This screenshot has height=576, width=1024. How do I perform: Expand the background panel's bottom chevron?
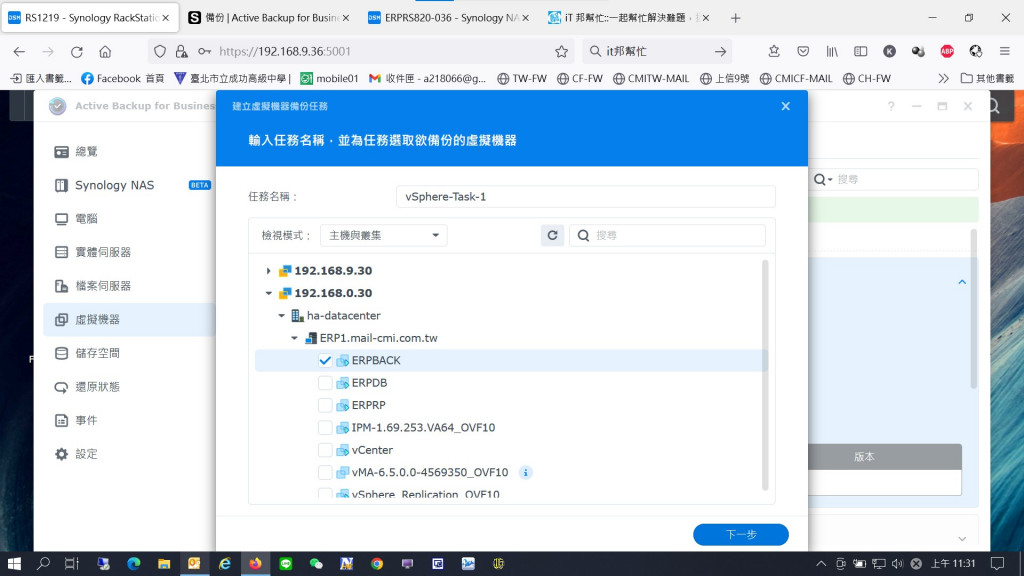coord(962,539)
